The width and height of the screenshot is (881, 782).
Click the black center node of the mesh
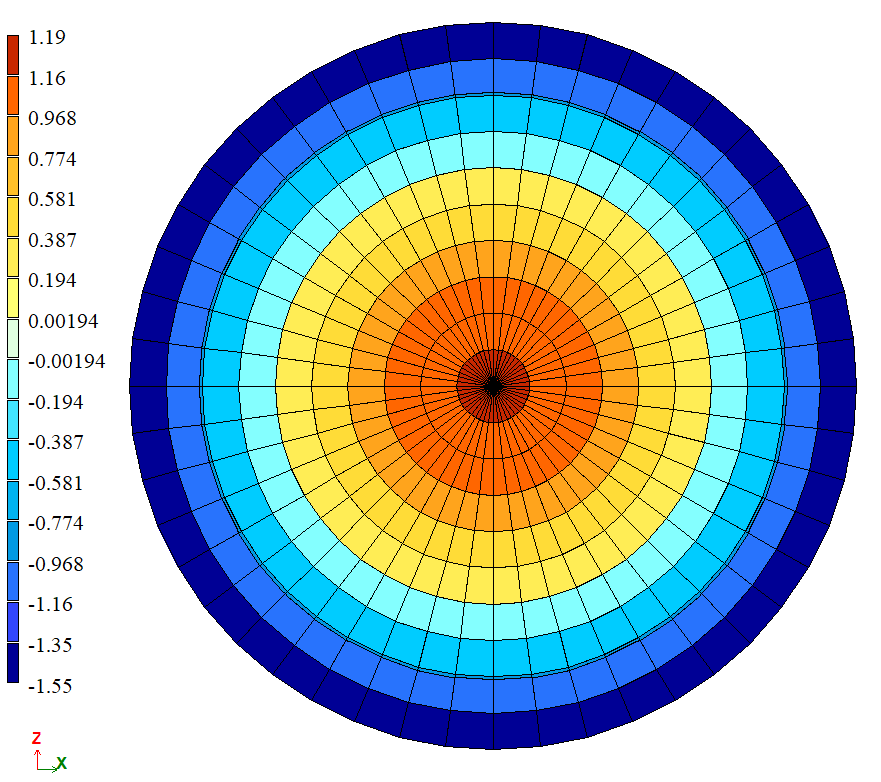[493, 385]
